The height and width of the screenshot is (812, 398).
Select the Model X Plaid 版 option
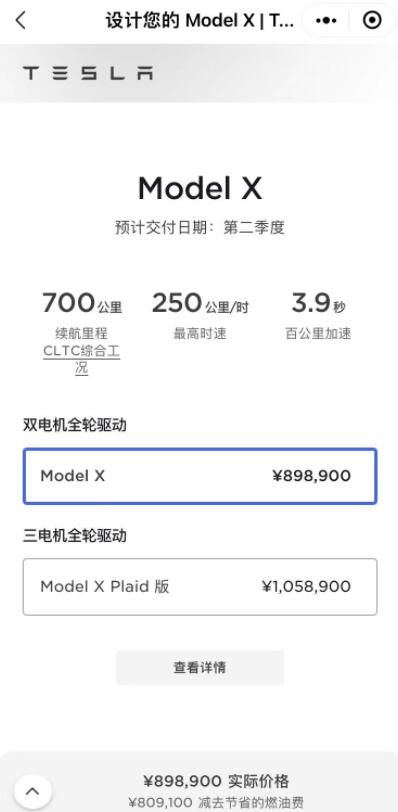[200, 587]
